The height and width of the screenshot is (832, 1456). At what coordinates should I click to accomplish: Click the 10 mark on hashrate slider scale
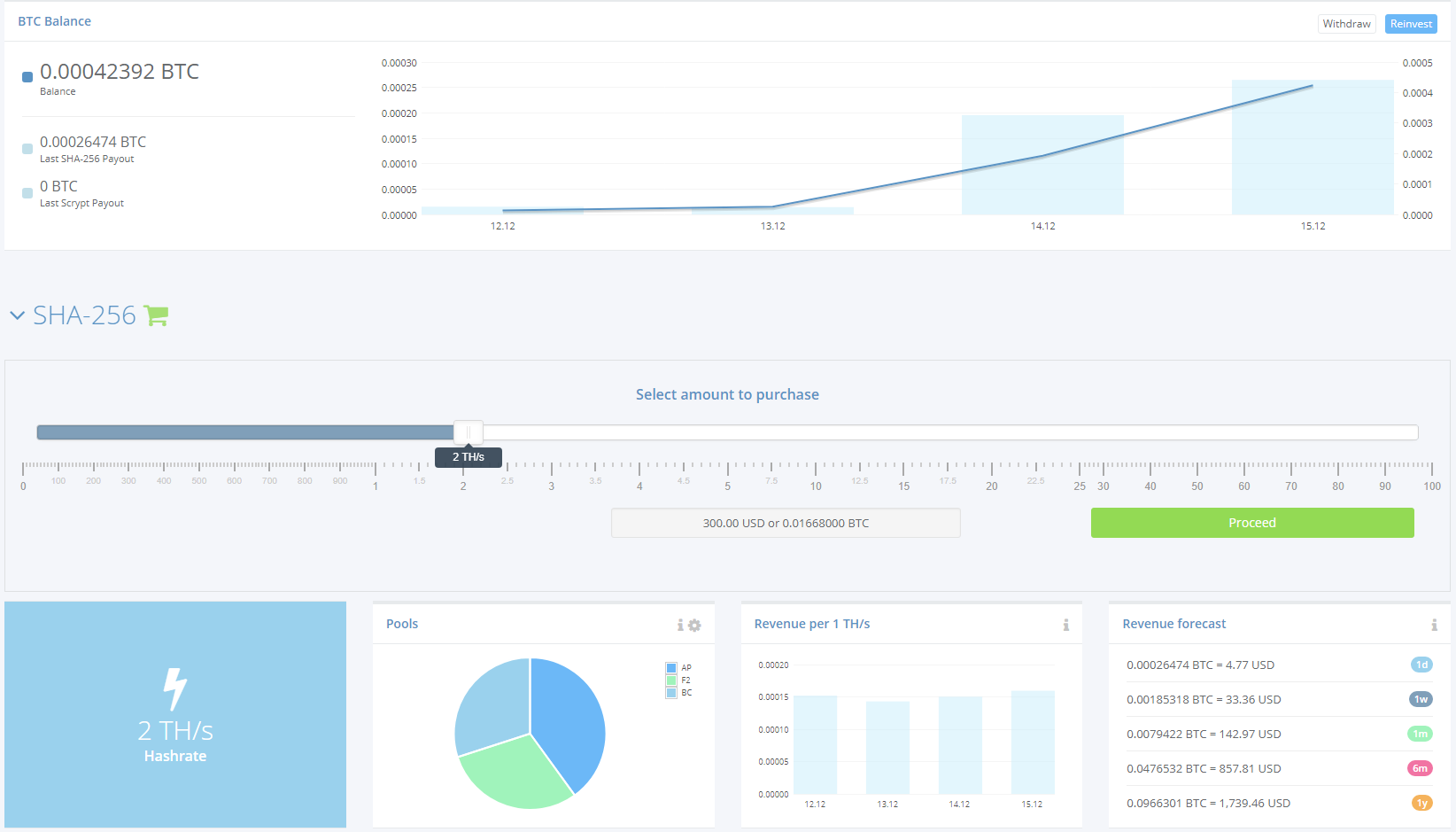(816, 486)
